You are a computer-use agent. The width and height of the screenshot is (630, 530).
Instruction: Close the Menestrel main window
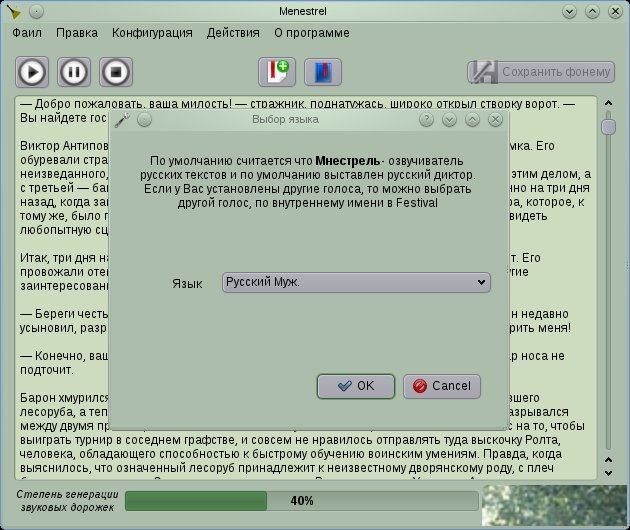coord(615,12)
